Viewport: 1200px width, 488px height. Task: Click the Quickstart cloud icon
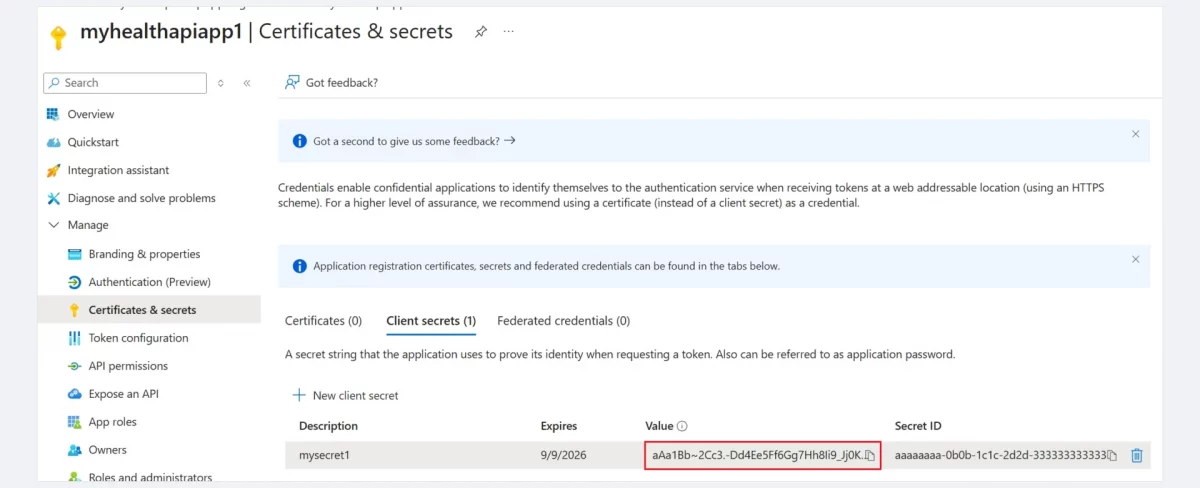click(54, 142)
